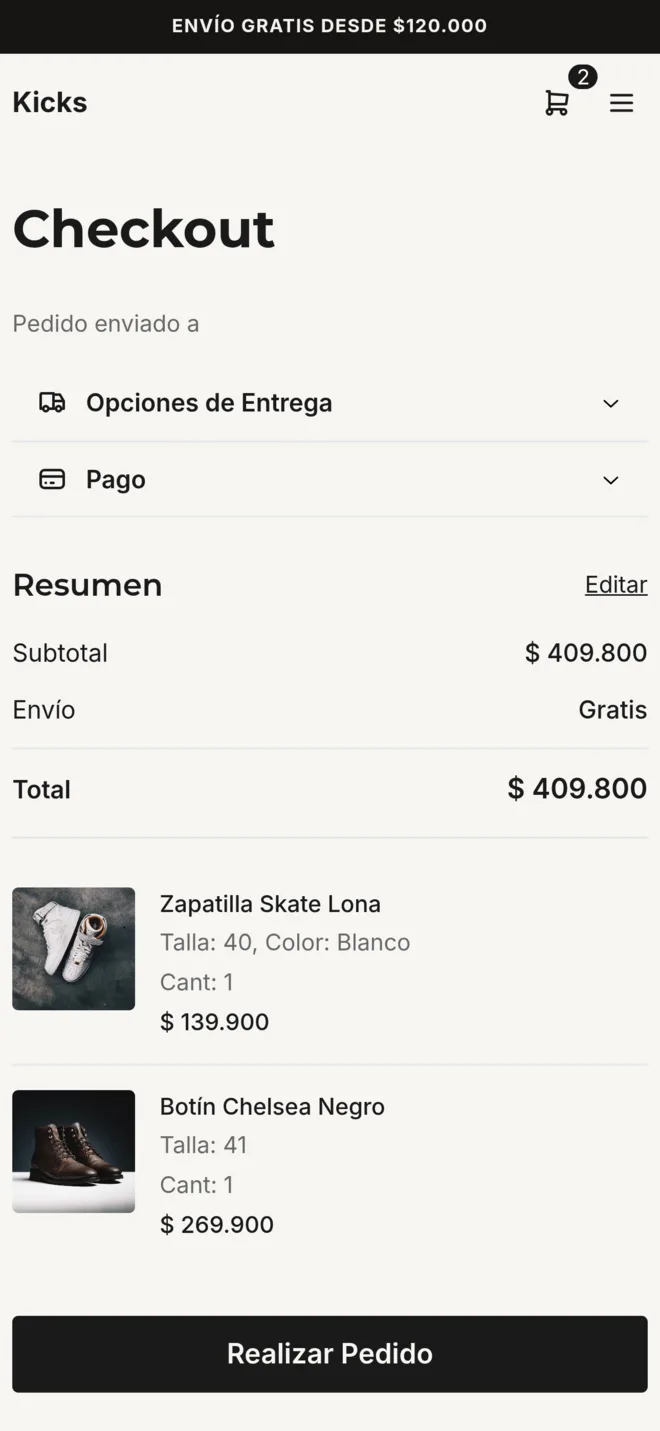
Task: Select the Botín Chelsea Negro product name
Action: click(x=272, y=1107)
